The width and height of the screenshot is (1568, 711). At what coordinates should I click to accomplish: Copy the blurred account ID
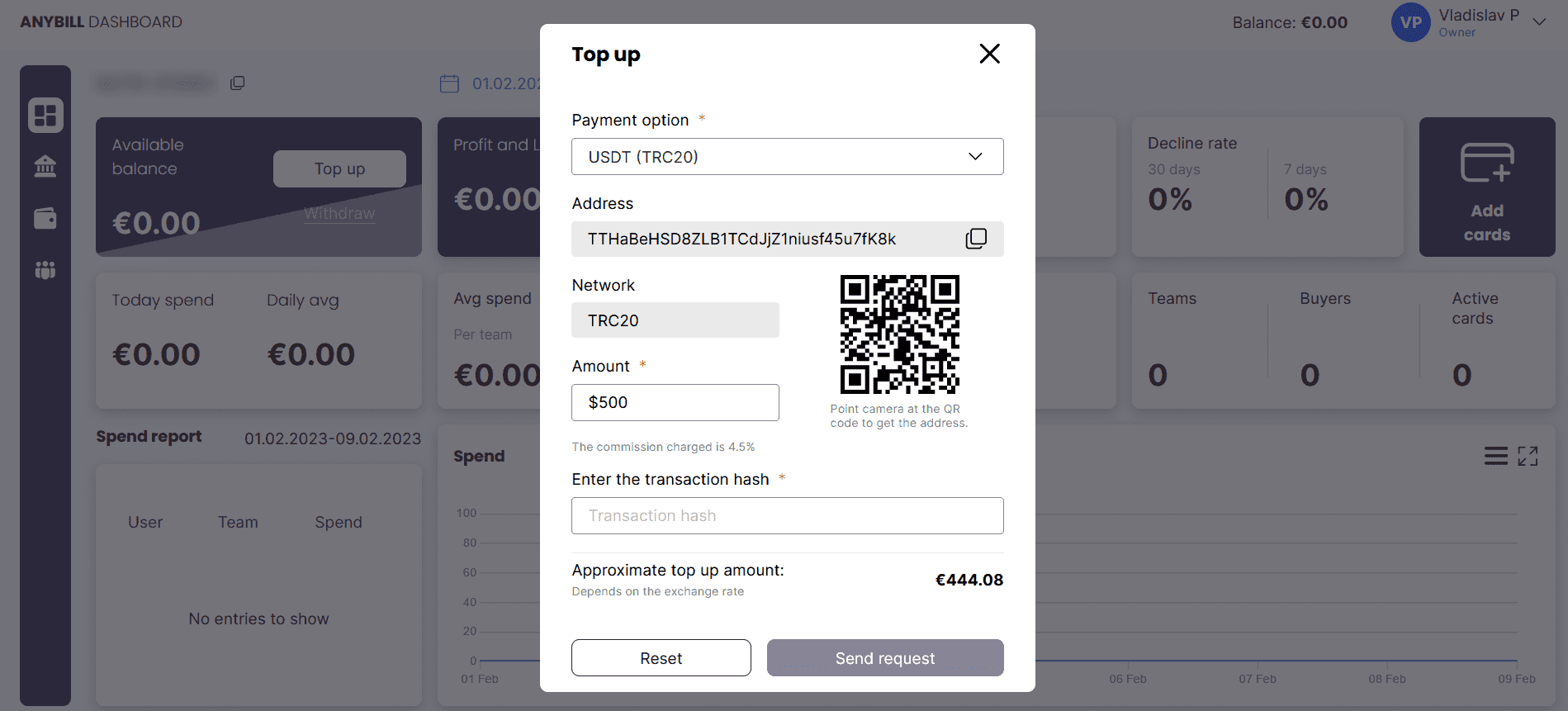[x=237, y=83]
